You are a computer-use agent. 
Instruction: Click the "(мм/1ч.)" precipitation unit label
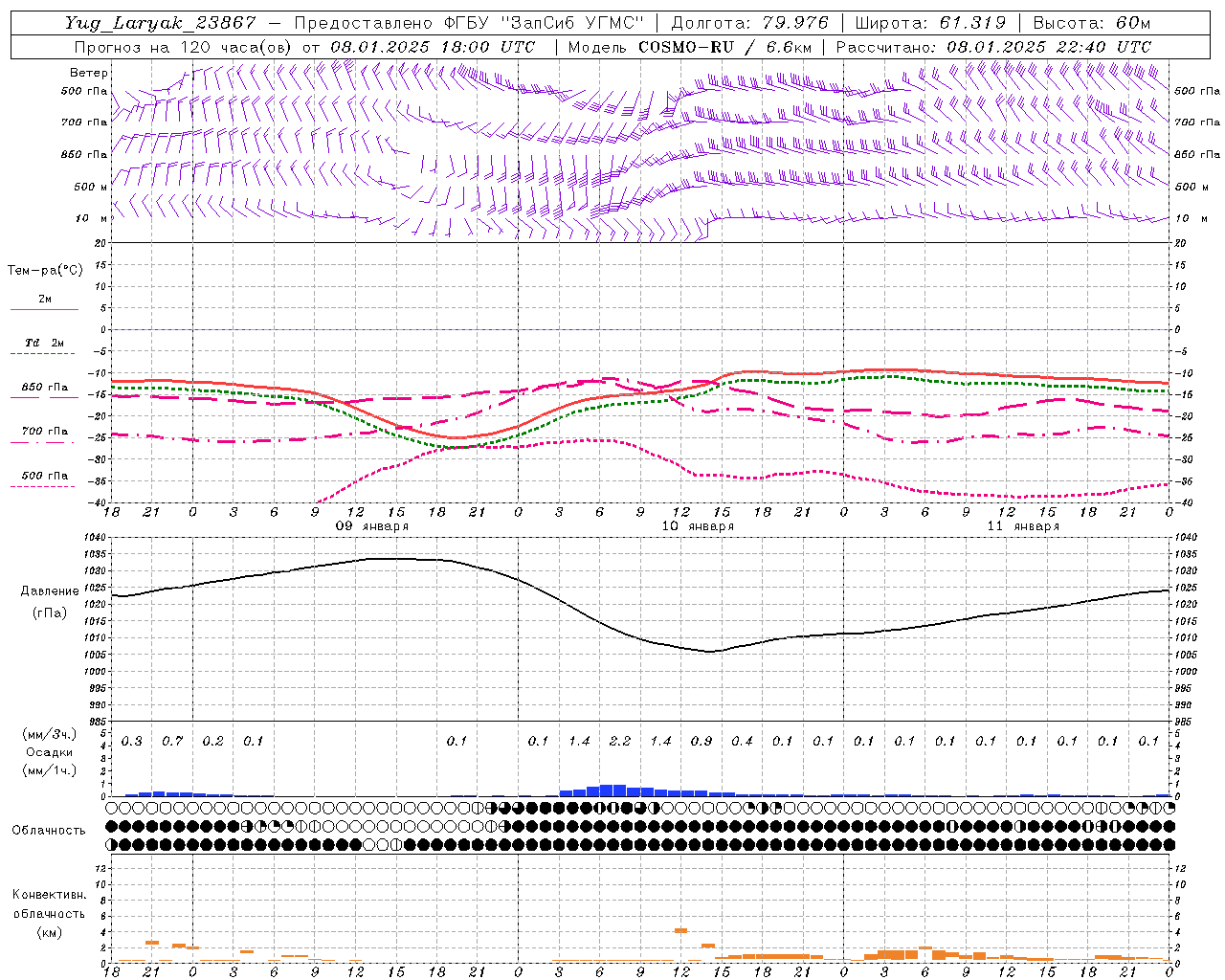click(50, 770)
